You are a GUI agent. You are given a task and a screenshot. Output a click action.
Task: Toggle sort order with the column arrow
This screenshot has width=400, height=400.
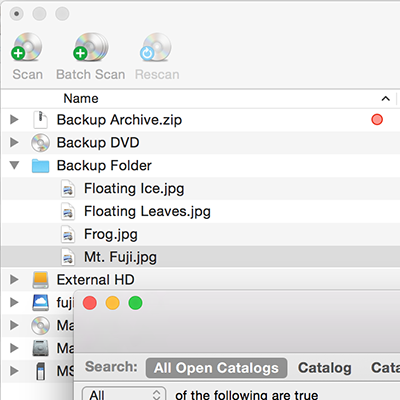point(386,99)
